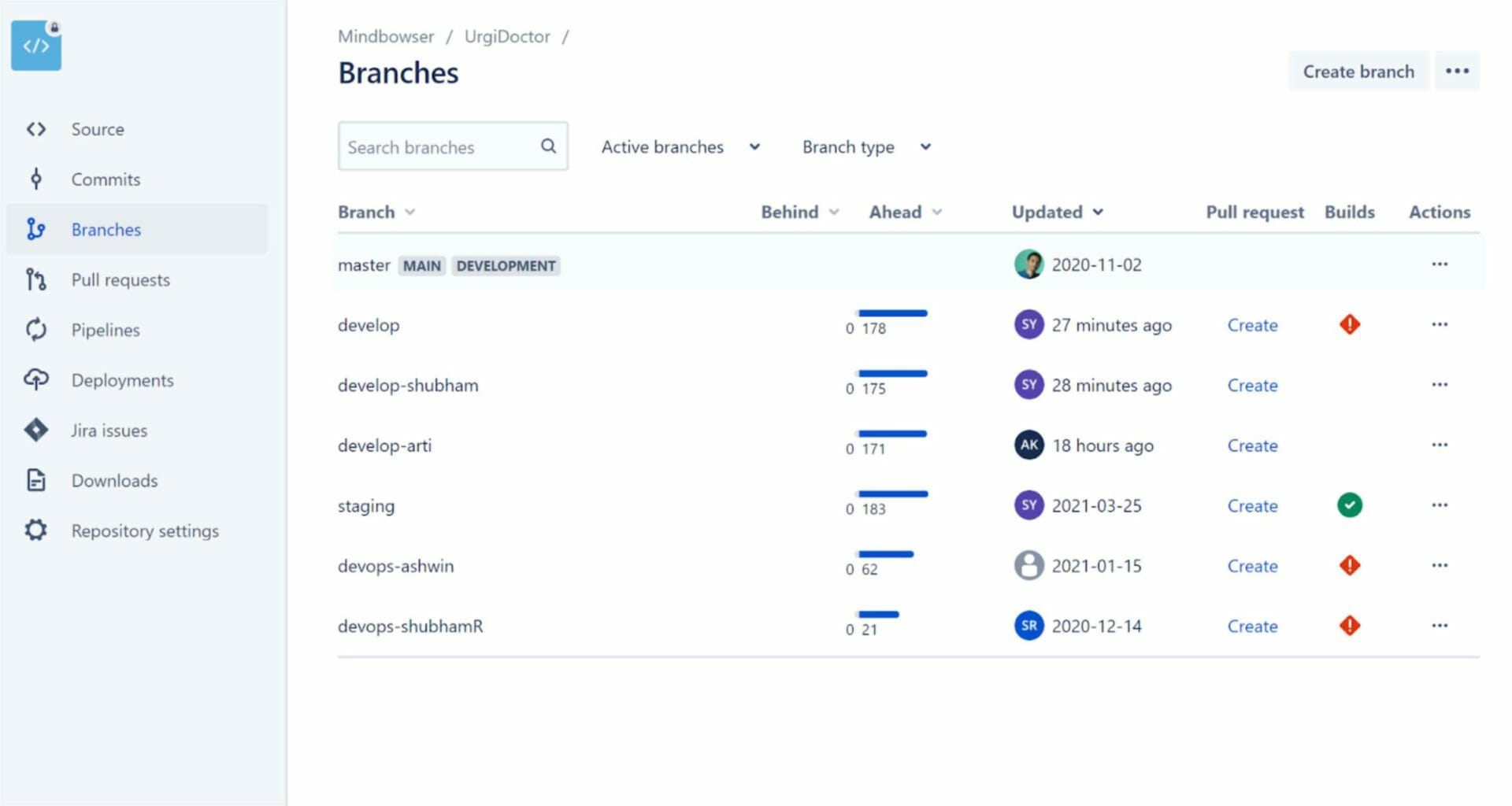Viewport: 1512px width, 806px height.
Task: Click SY avatar on develop row
Action: [x=1029, y=324]
